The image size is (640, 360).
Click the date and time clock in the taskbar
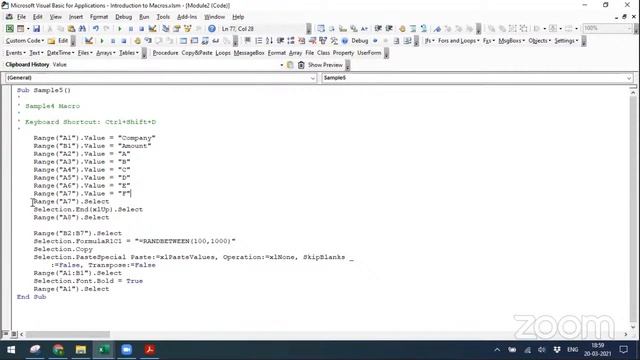click(597, 350)
